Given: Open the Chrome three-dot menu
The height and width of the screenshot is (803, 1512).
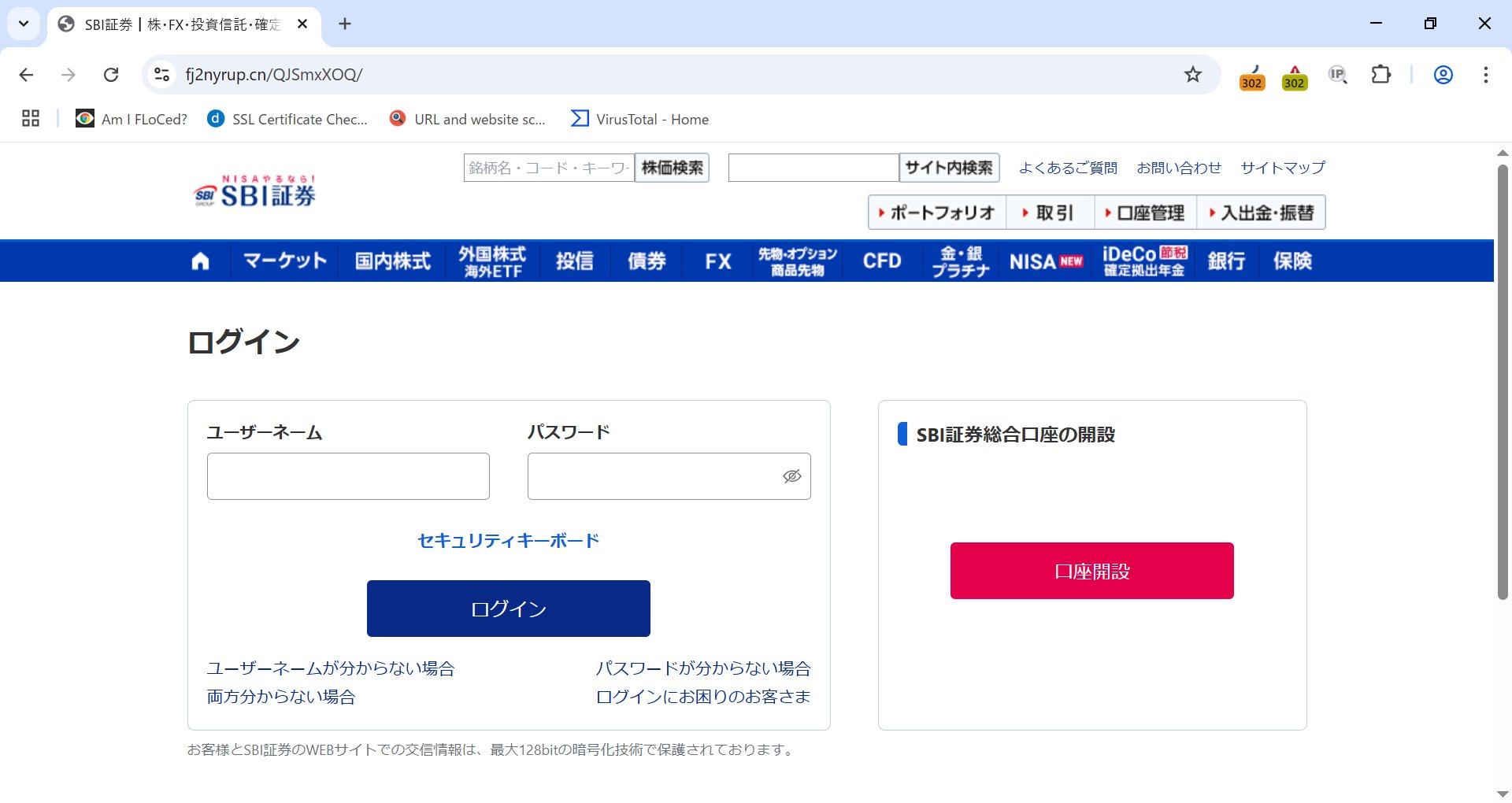Looking at the screenshot, I should coord(1486,75).
